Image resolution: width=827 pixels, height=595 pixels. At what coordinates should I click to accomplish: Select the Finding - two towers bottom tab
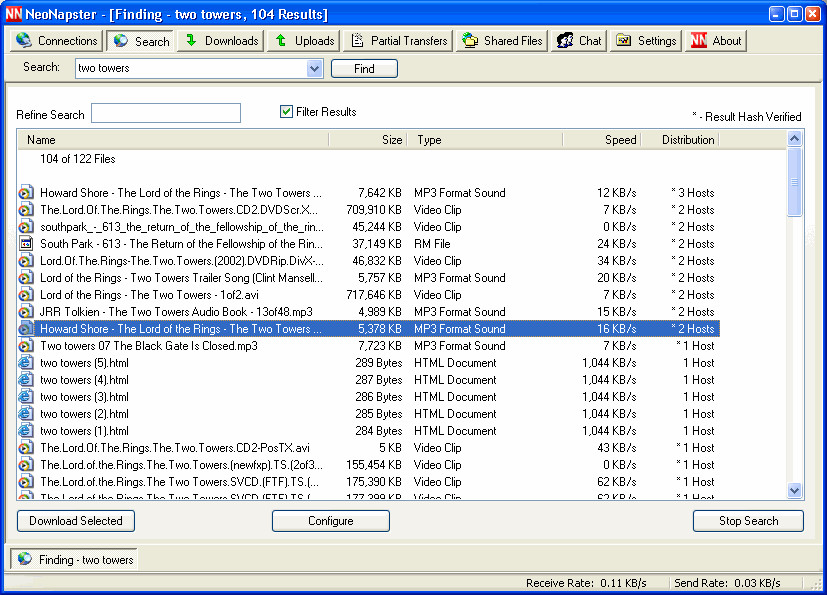coord(75,560)
